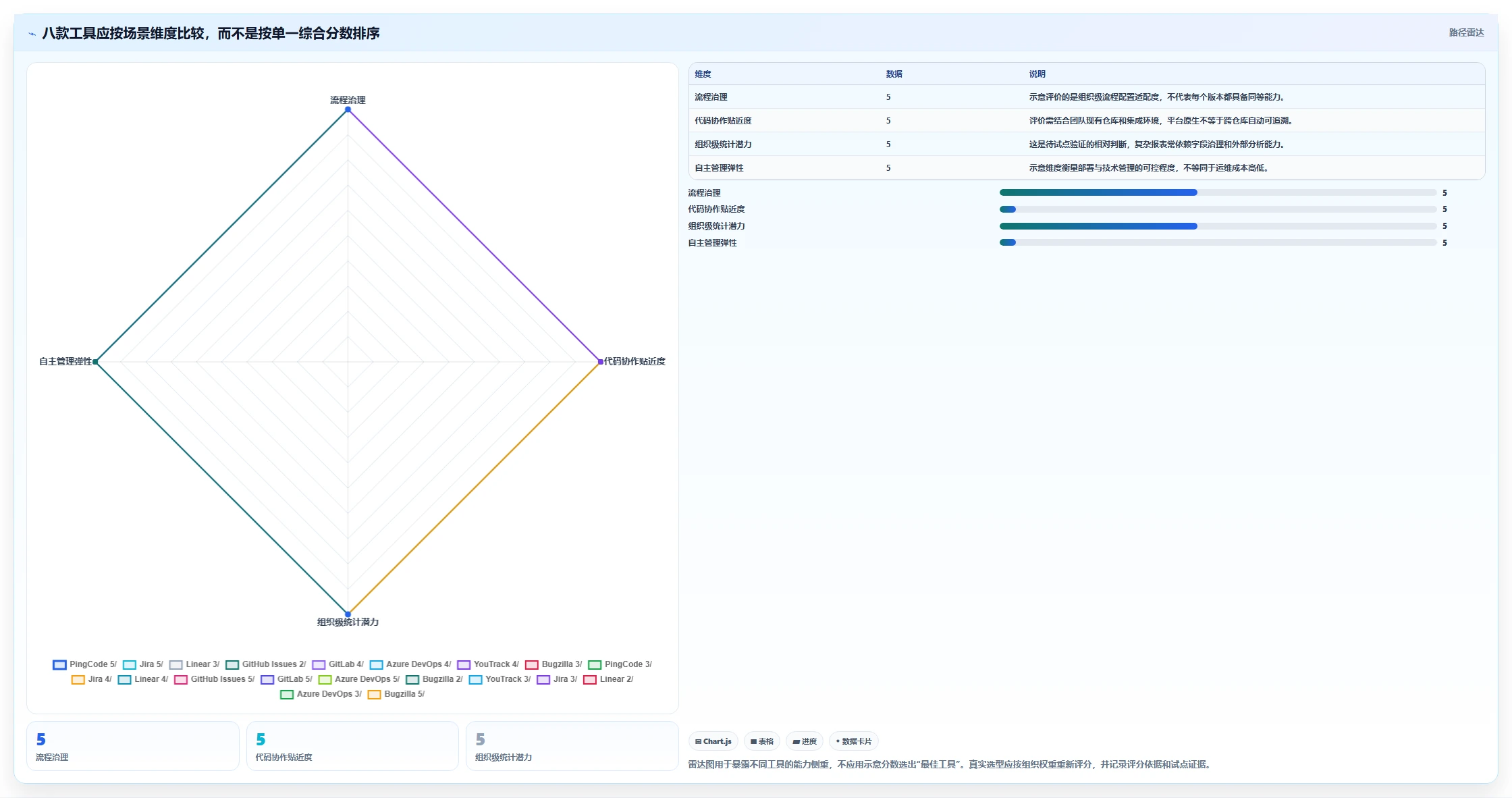Click the 进度 tag chip
1512x798 pixels.
[x=805, y=741]
